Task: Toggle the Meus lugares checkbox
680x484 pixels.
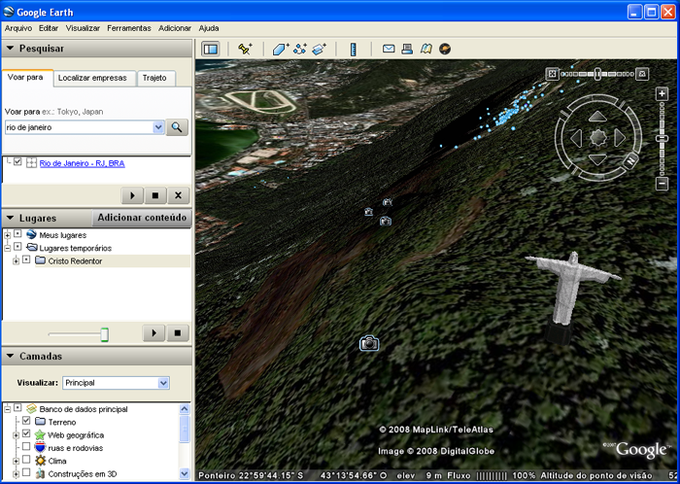Action: [x=17, y=233]
